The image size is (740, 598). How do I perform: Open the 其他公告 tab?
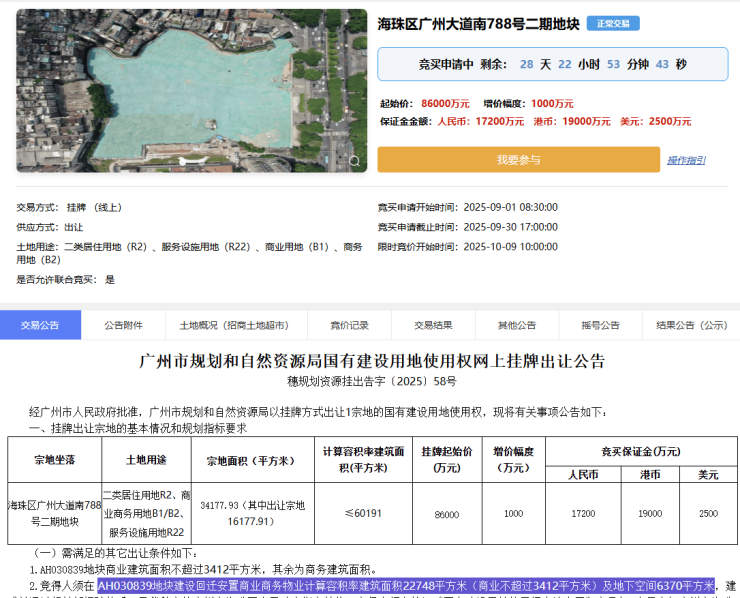517,325
